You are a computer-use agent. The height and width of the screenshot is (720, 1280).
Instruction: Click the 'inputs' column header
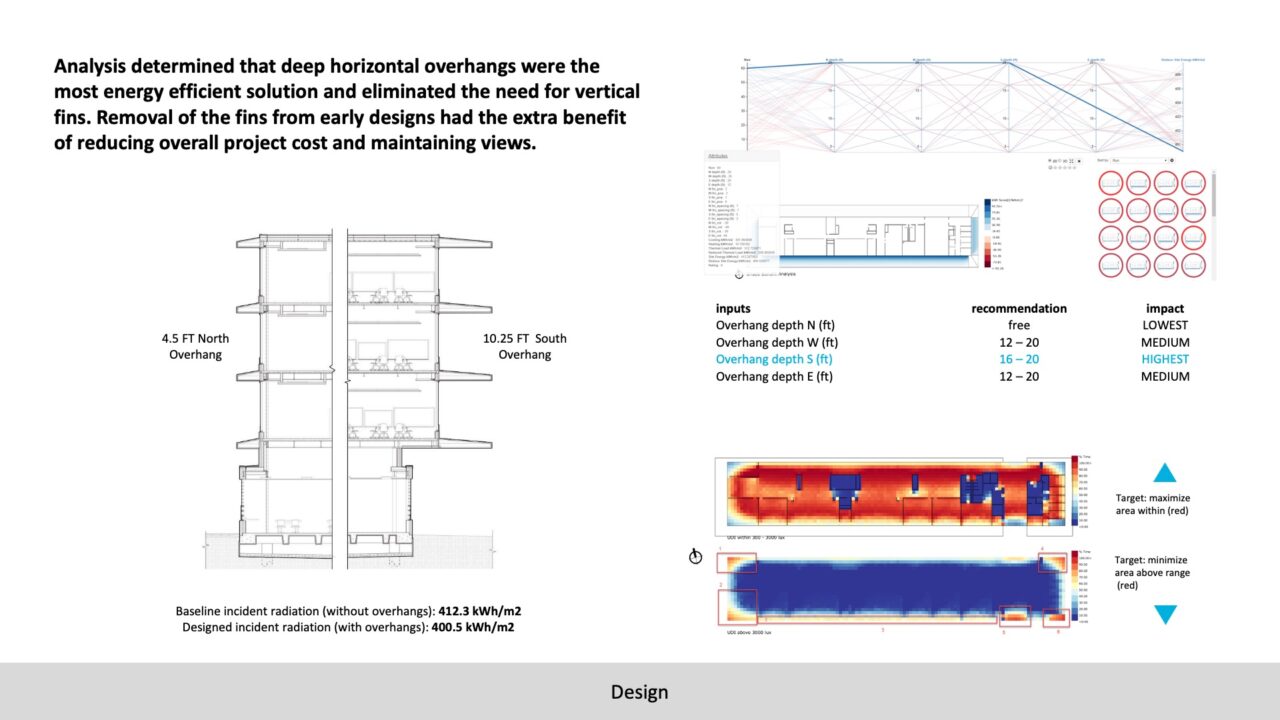733,308
